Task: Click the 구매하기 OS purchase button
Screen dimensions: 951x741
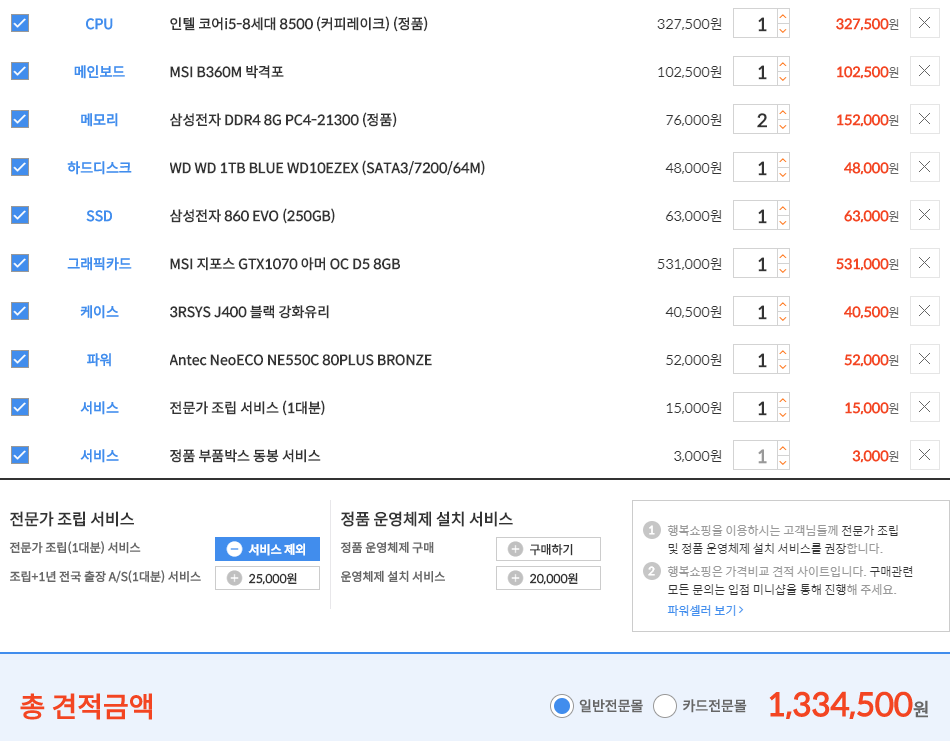Action: [548, 549]
